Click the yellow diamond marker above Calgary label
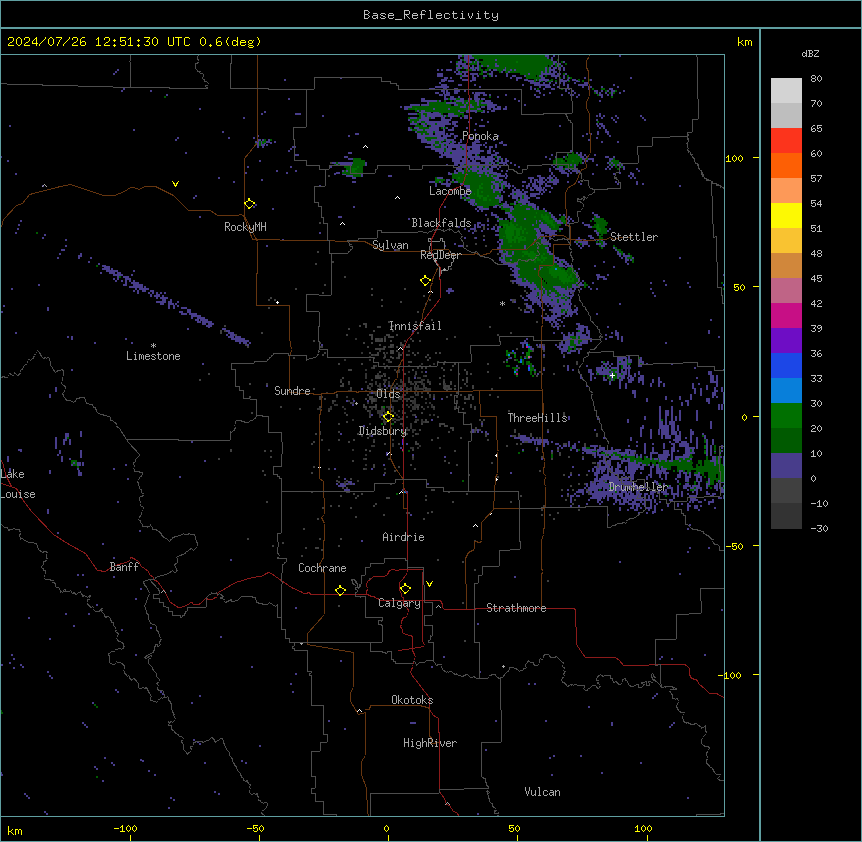 coord(405,589)
